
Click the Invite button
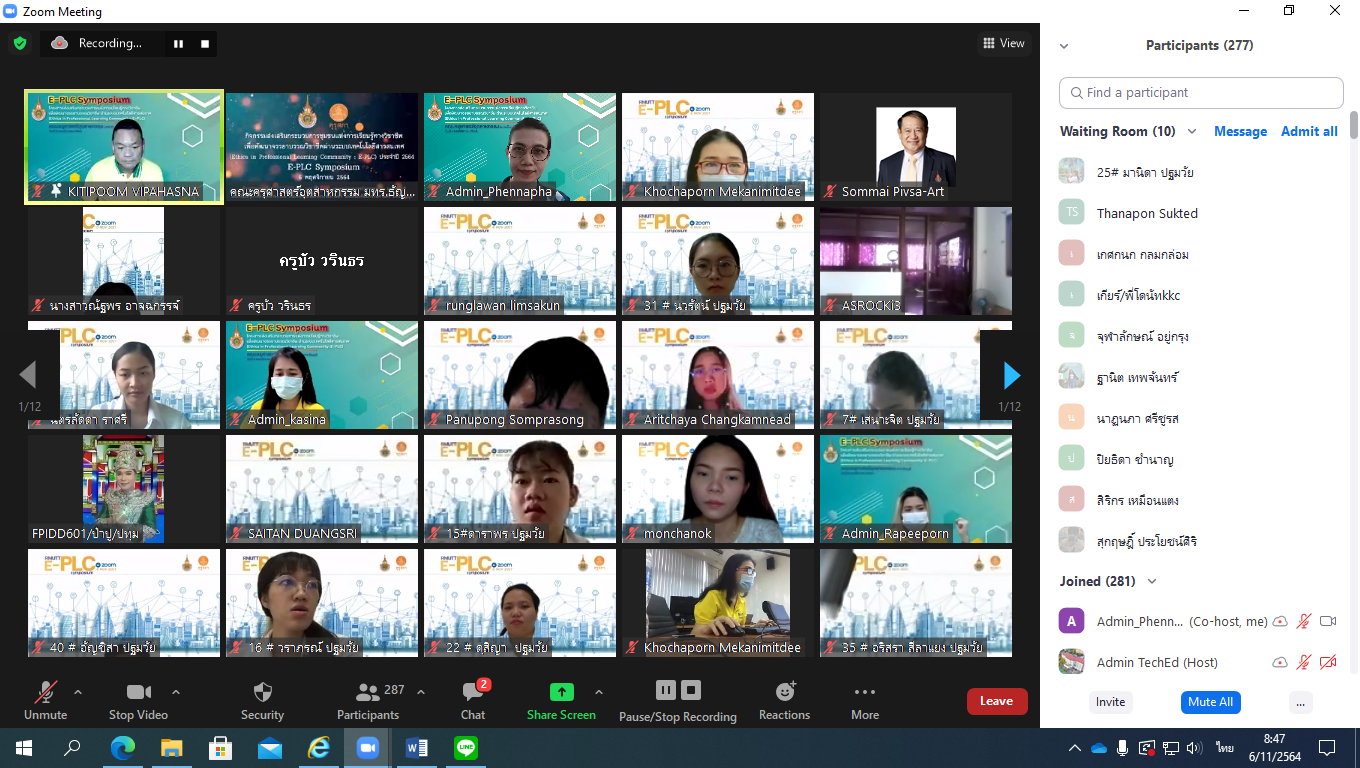pyautogui.click(x=1110, y=702)
